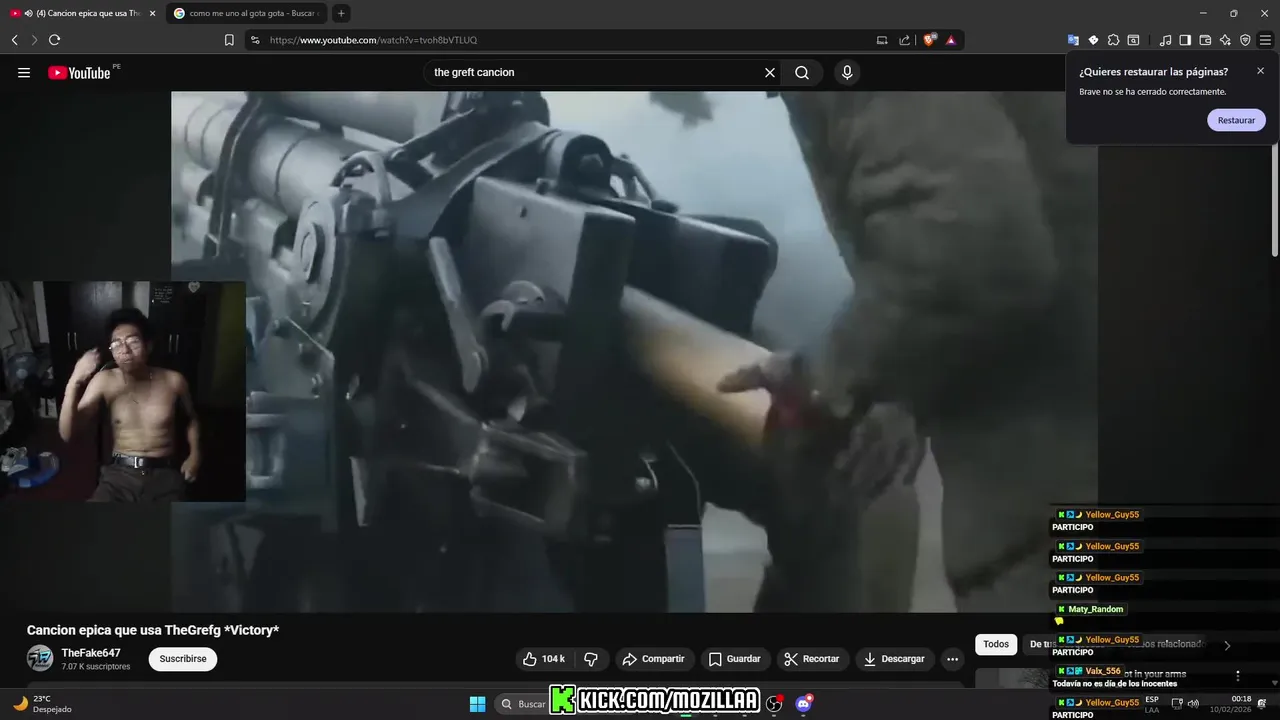Screen dimensions: 1280x720
Task: Close the restore pages popup
Action: [1260, 71]
